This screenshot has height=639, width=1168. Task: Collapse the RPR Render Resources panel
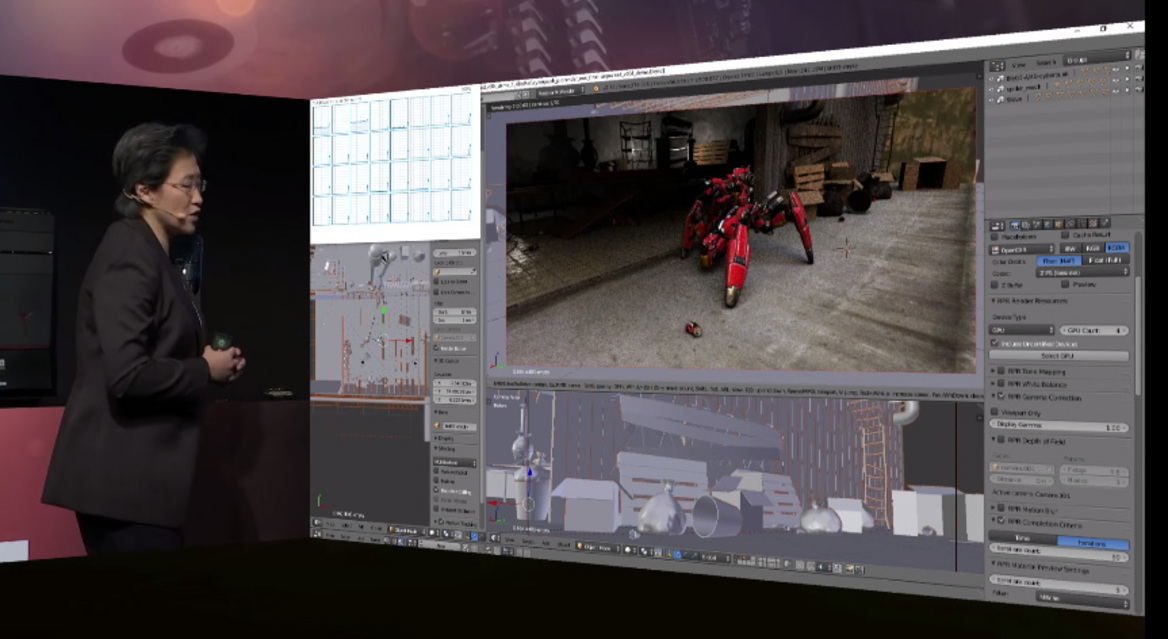(x=993, y=300)
